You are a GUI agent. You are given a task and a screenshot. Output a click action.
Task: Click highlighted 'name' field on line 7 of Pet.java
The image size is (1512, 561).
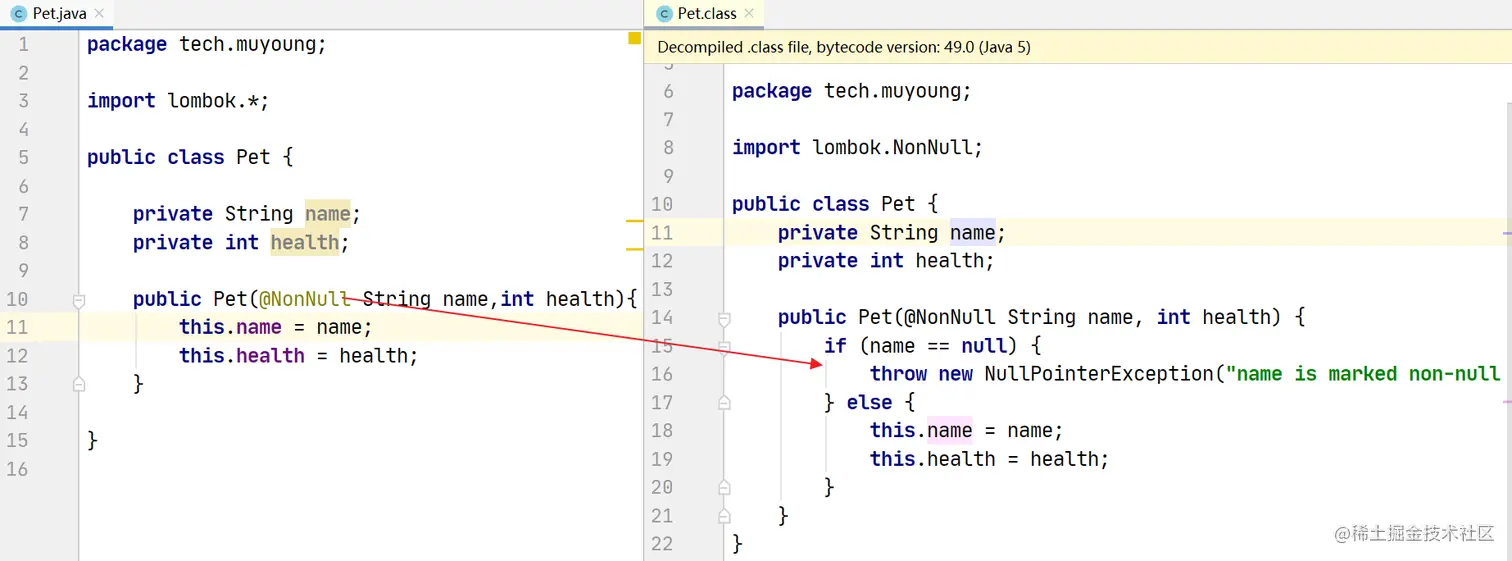[328, 214]
